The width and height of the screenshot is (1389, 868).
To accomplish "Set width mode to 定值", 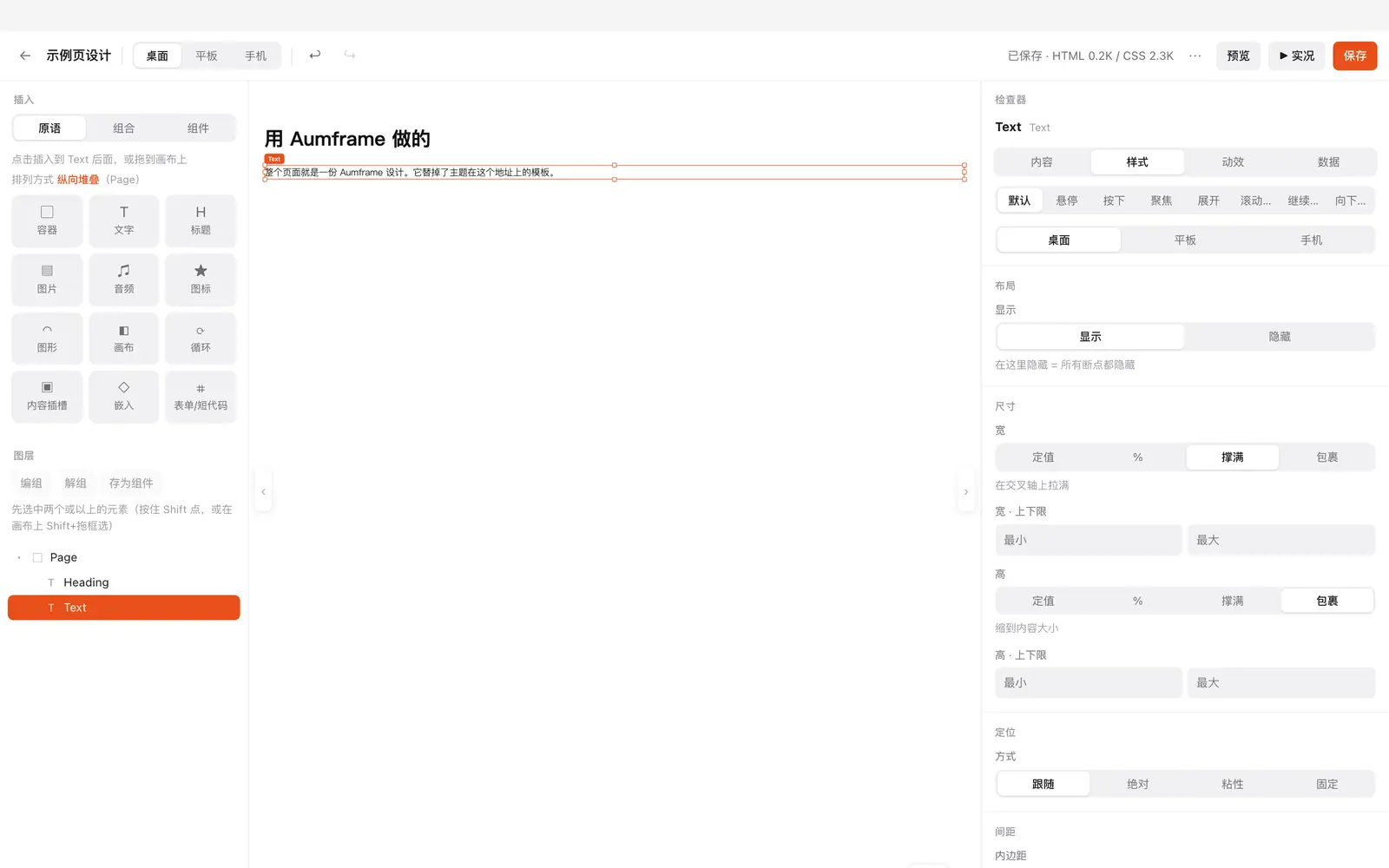I will (x=1043, y=457).
